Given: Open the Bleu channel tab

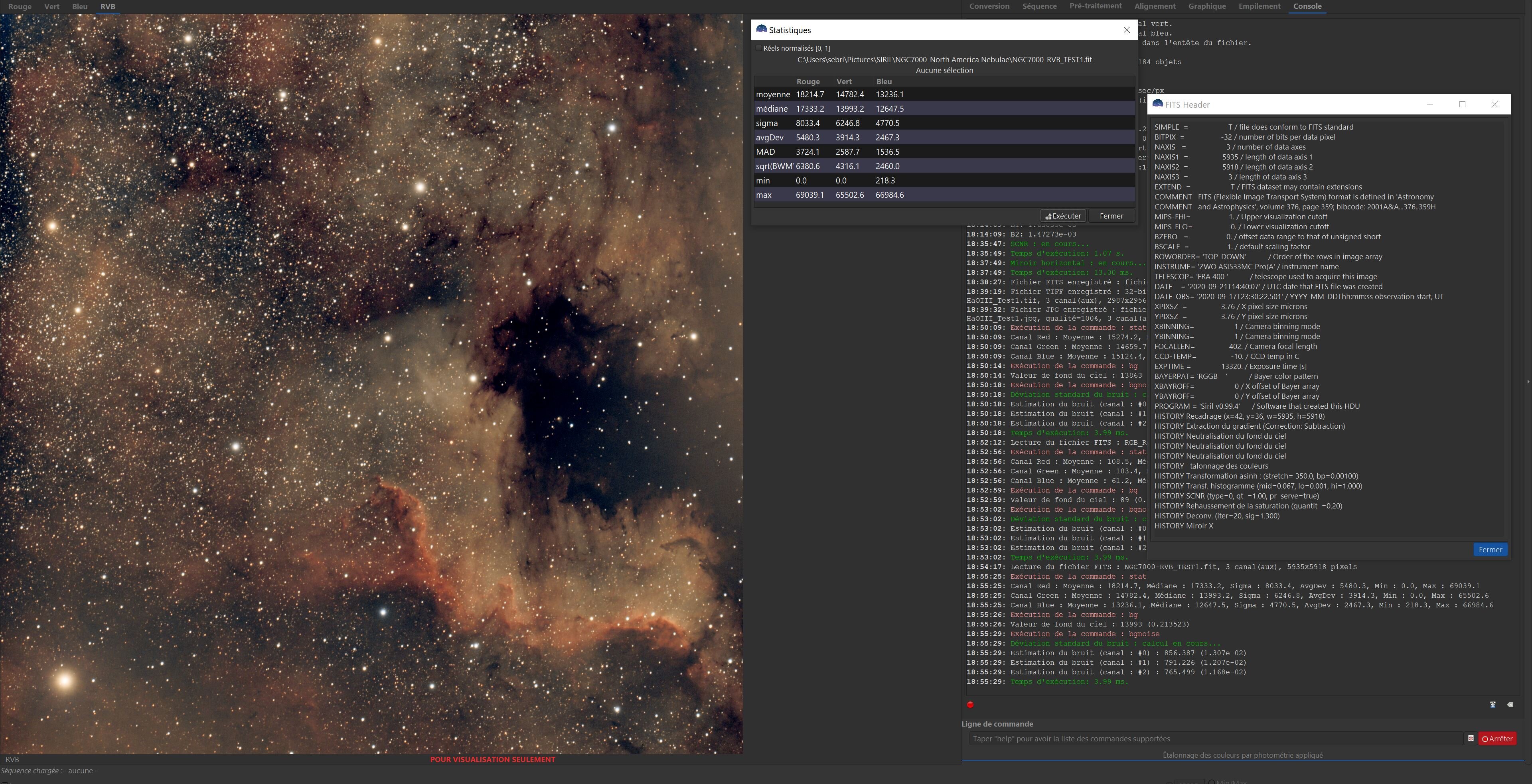Looking at the screenshot, I should pyautogui.click(x=80, y=6).
